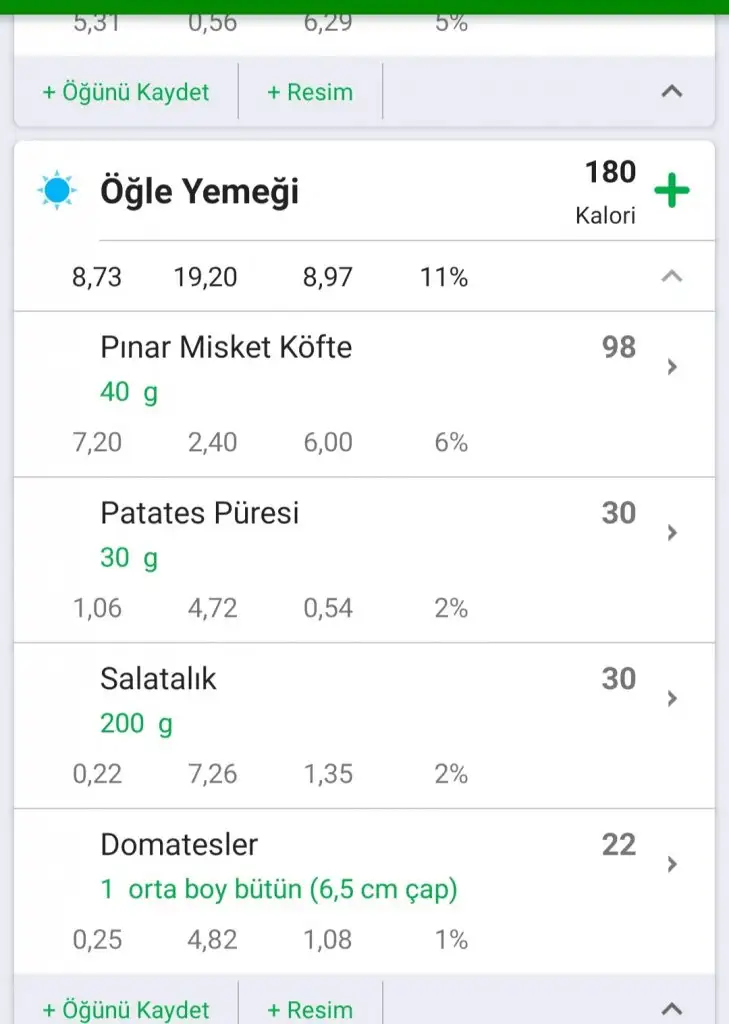Tap the lower '+ Öğünü Kaydet' button
Viewport: 729px width, 1024px height.
point(126,1010)
